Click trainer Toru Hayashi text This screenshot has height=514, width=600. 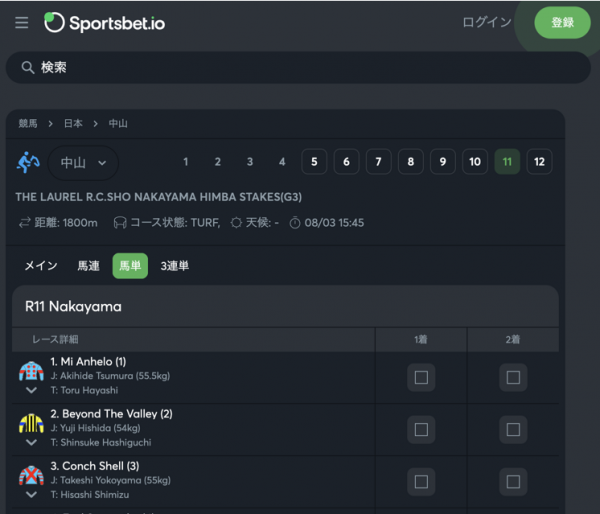(84, 390)
